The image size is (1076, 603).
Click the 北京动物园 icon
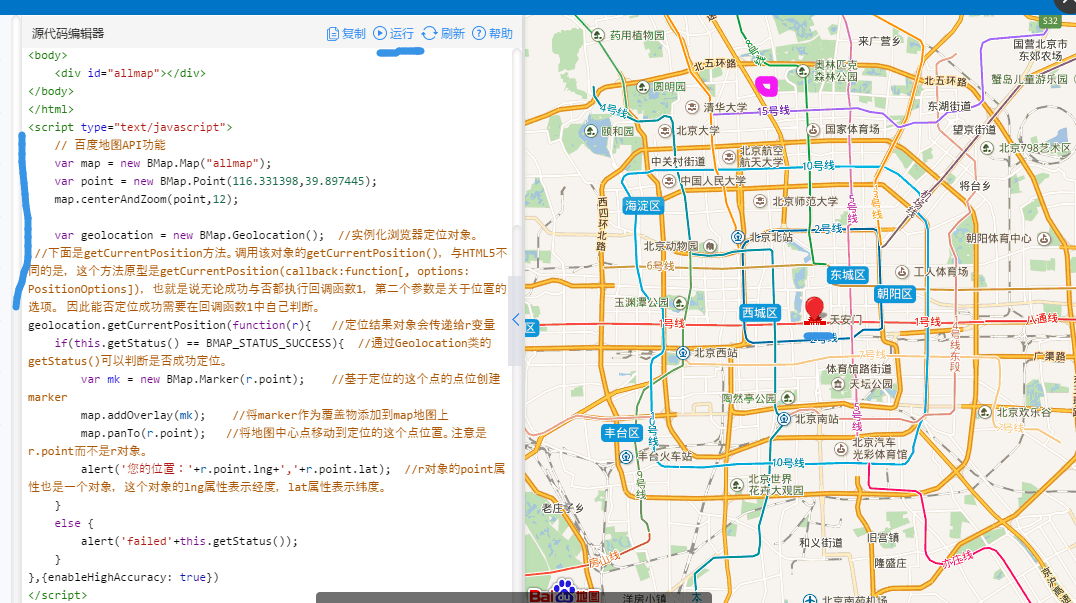[710, 246]
